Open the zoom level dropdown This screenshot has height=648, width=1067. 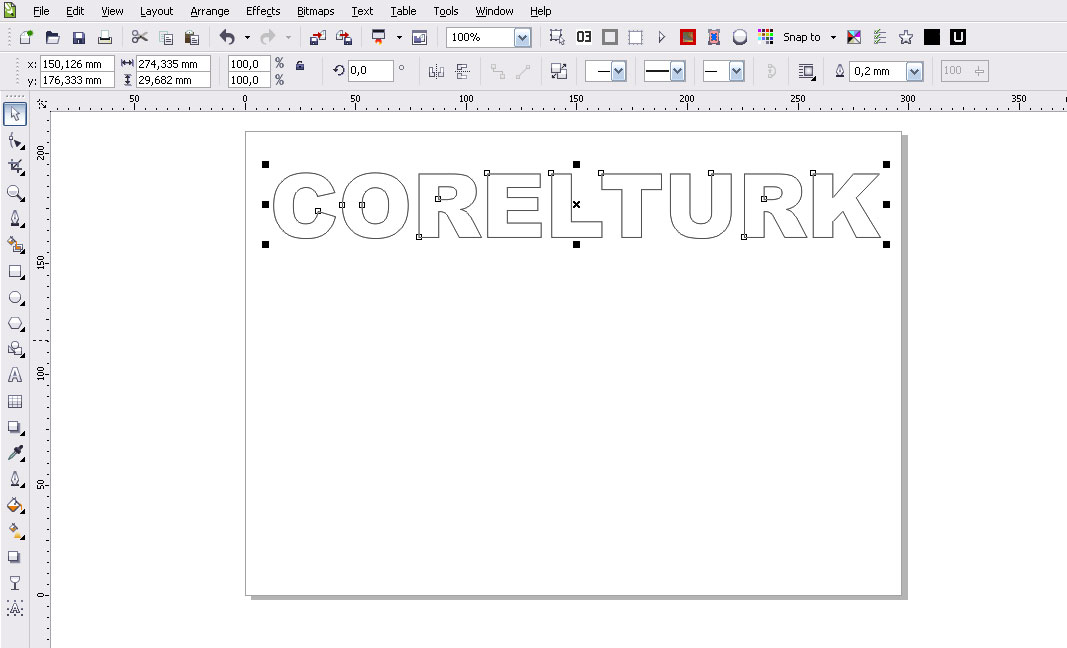[x=522, y=37]
